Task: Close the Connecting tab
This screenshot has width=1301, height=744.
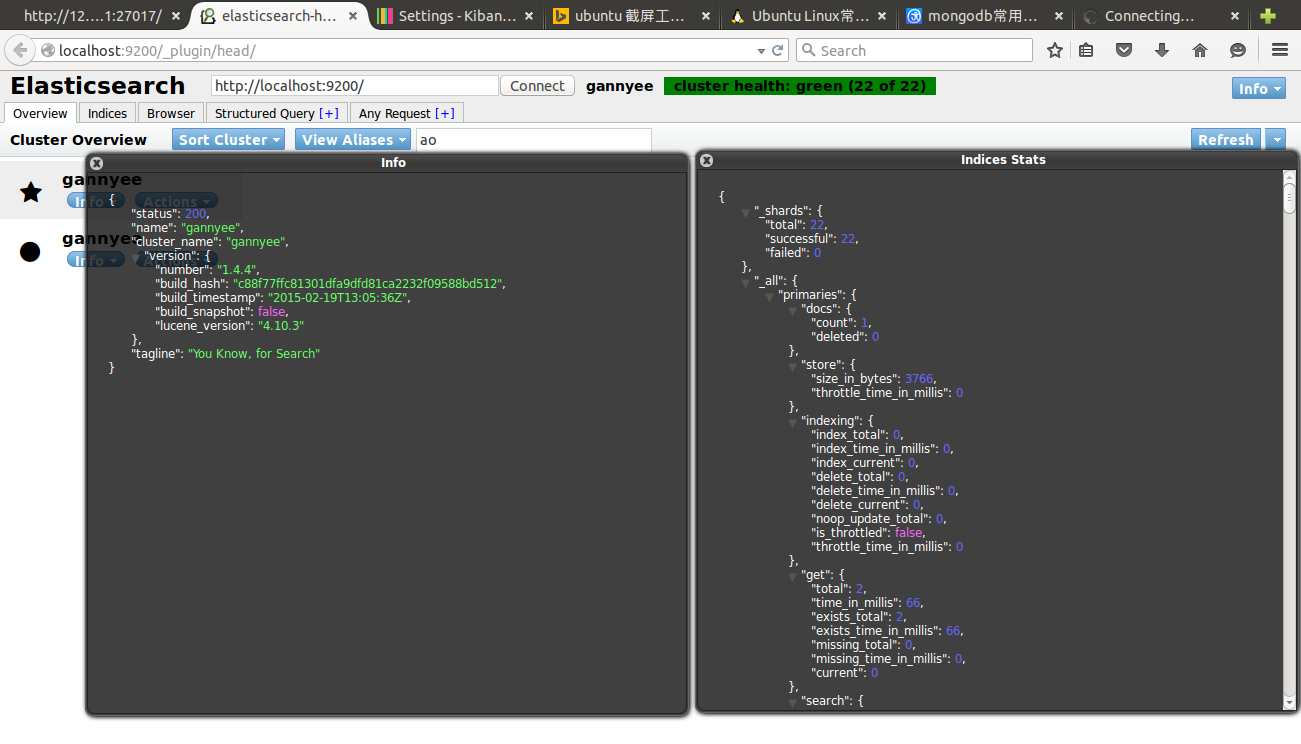Action: pos(1233,16)
